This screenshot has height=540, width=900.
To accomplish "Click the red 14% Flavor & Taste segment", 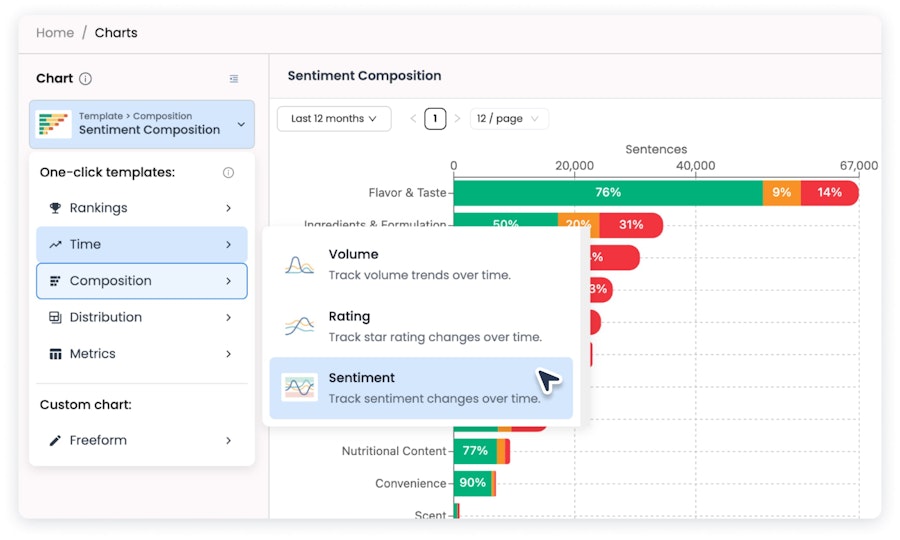I will pyautogui.click(x=829, y=193).
